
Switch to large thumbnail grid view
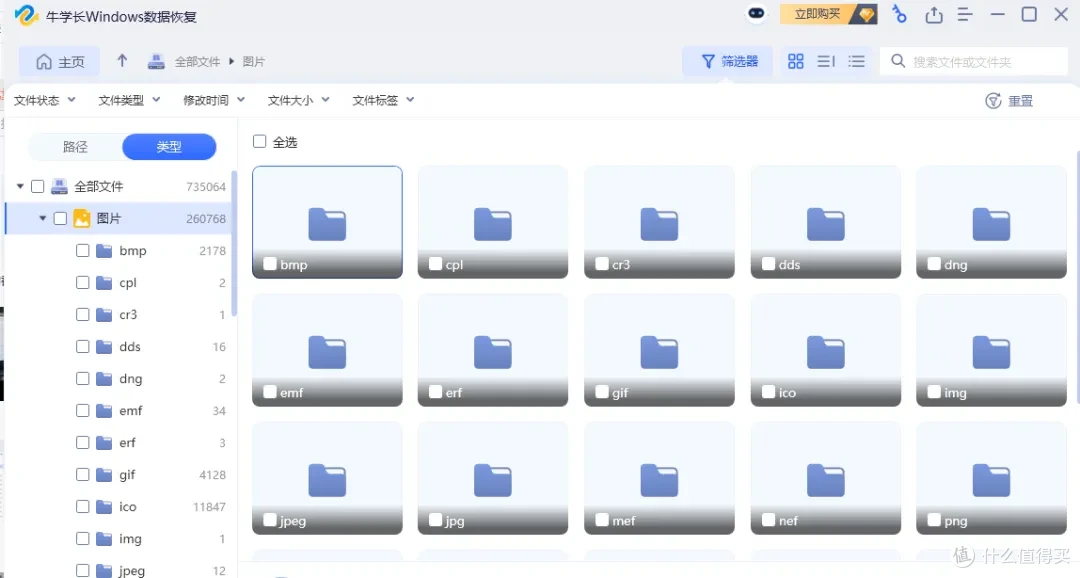[796, 61]
